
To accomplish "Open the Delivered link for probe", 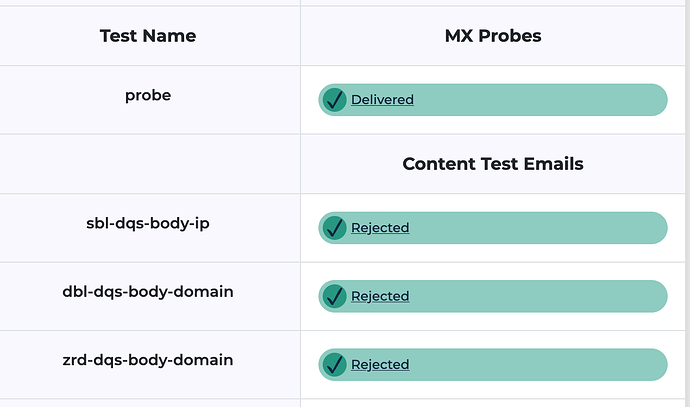I will (x=382, y=99).
